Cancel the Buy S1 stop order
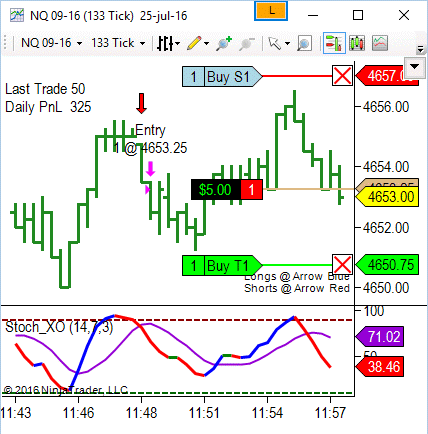Viewport: 428px width, 434px height. [x=342, y=76]
